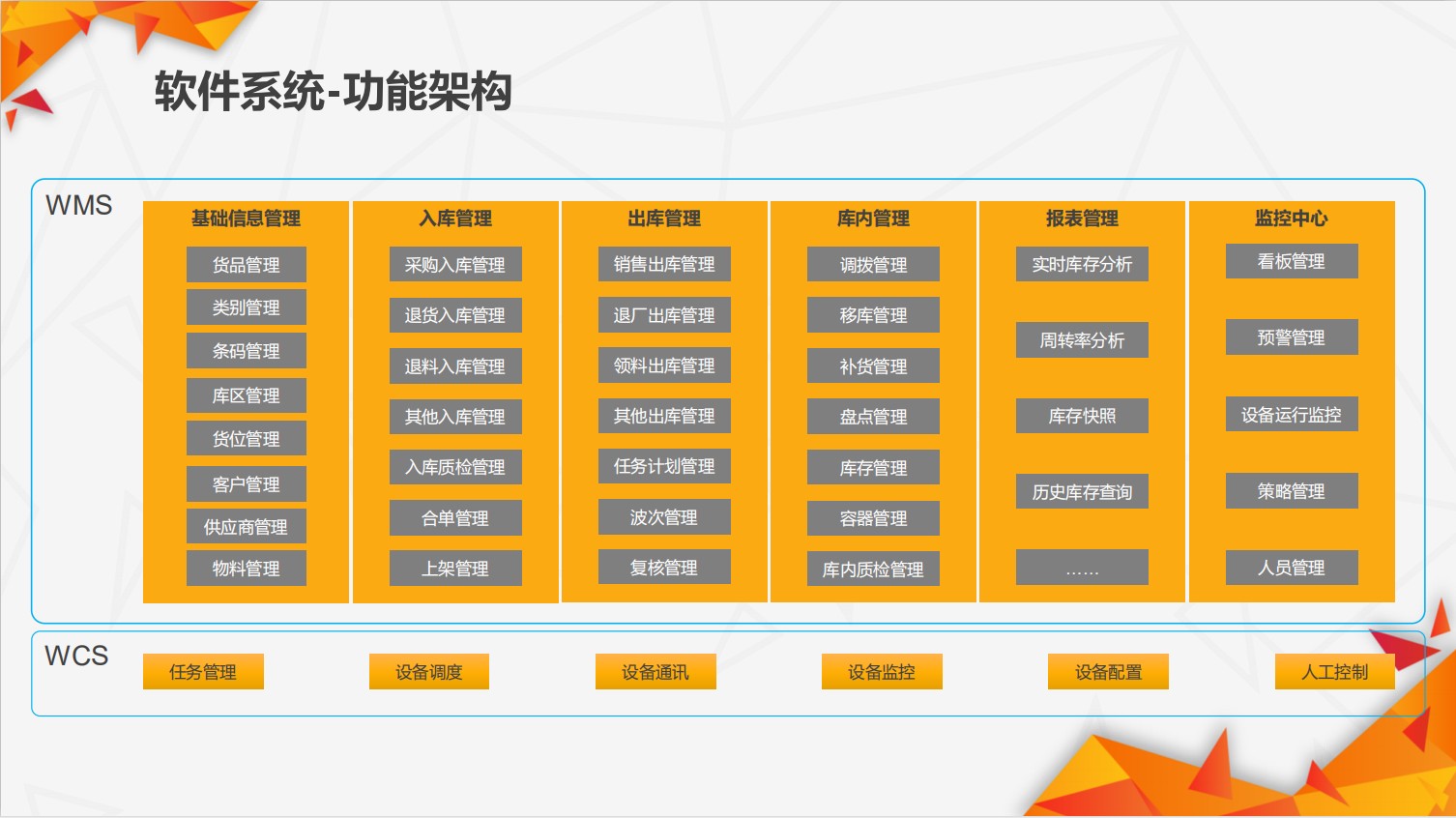Click the 报表管理 column header

pos(1082,219)
